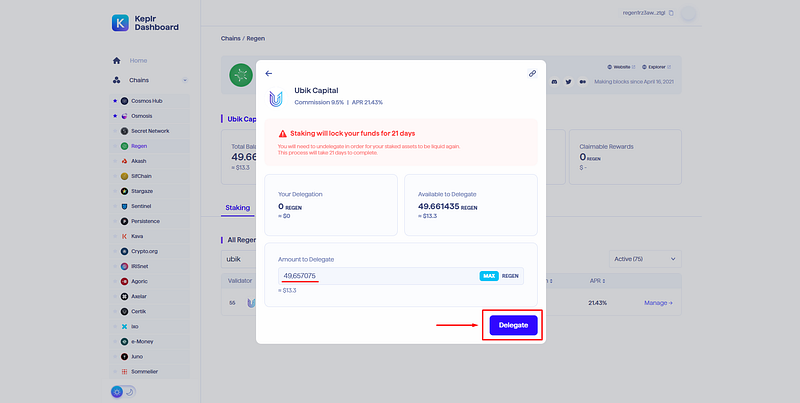Open Regen Discord icon
The height and width of the screenshot is (403, 800).
click(555, 82)
